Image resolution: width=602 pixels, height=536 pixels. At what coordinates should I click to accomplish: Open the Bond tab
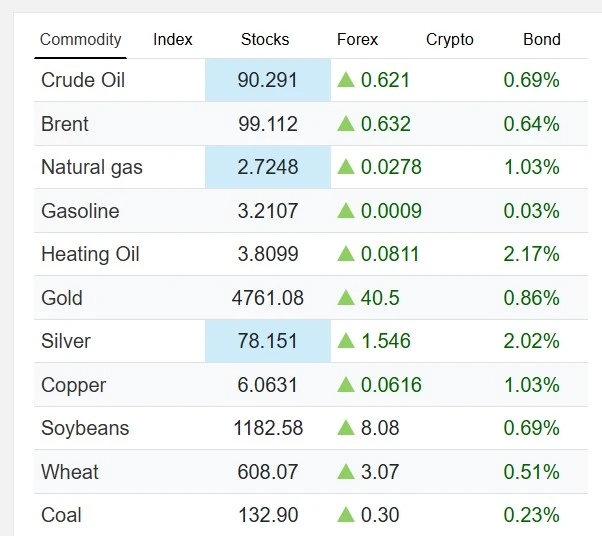542,40
